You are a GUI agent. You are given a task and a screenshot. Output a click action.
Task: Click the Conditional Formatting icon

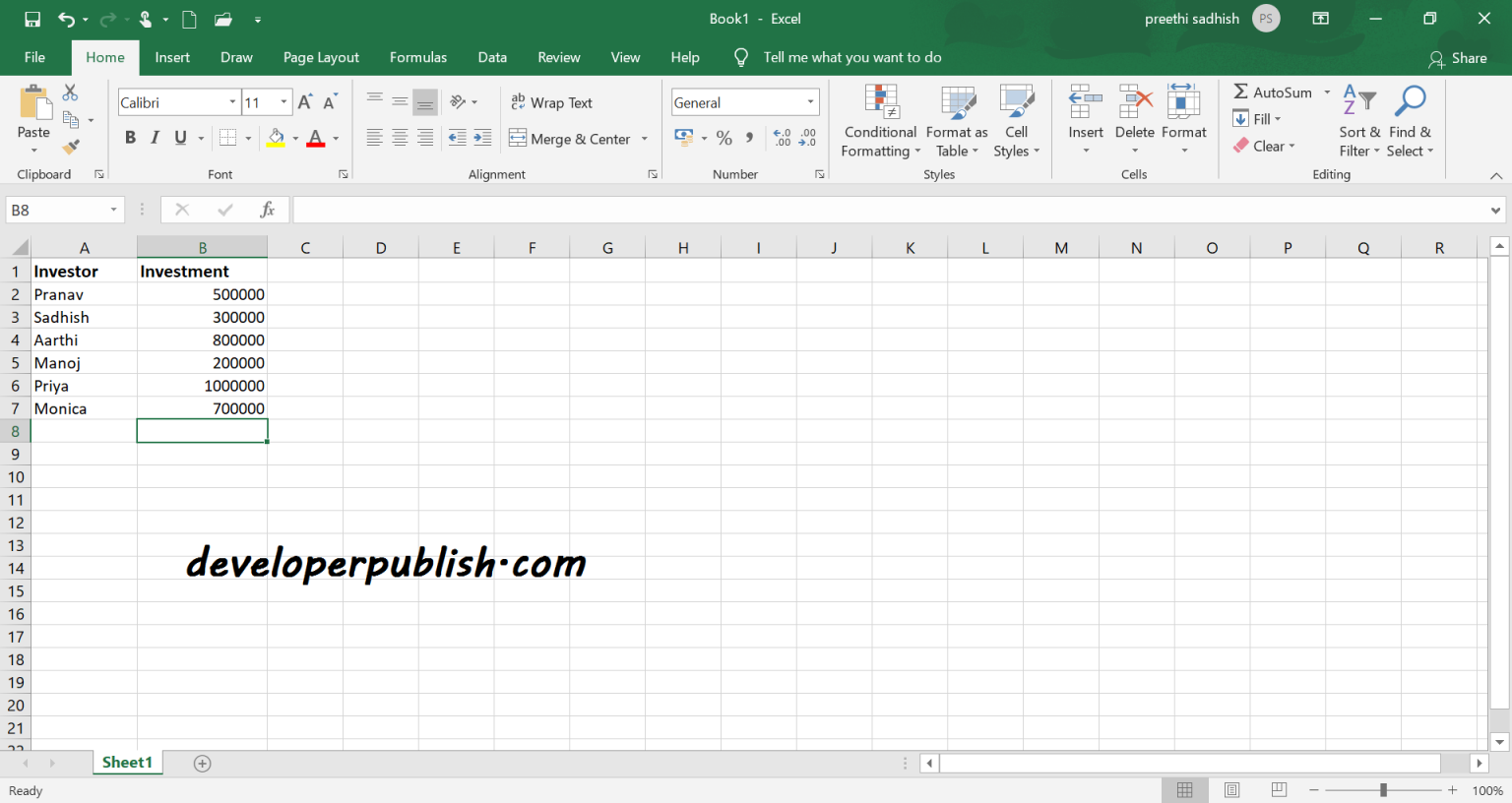pyautogui.click(x=881, y=101)
